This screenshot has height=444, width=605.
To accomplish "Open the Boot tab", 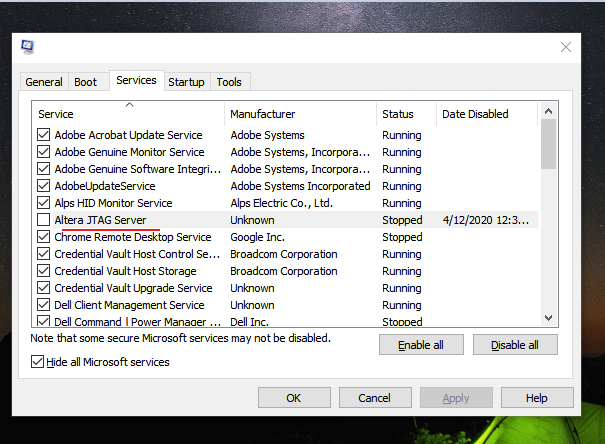I will point(86,82).
